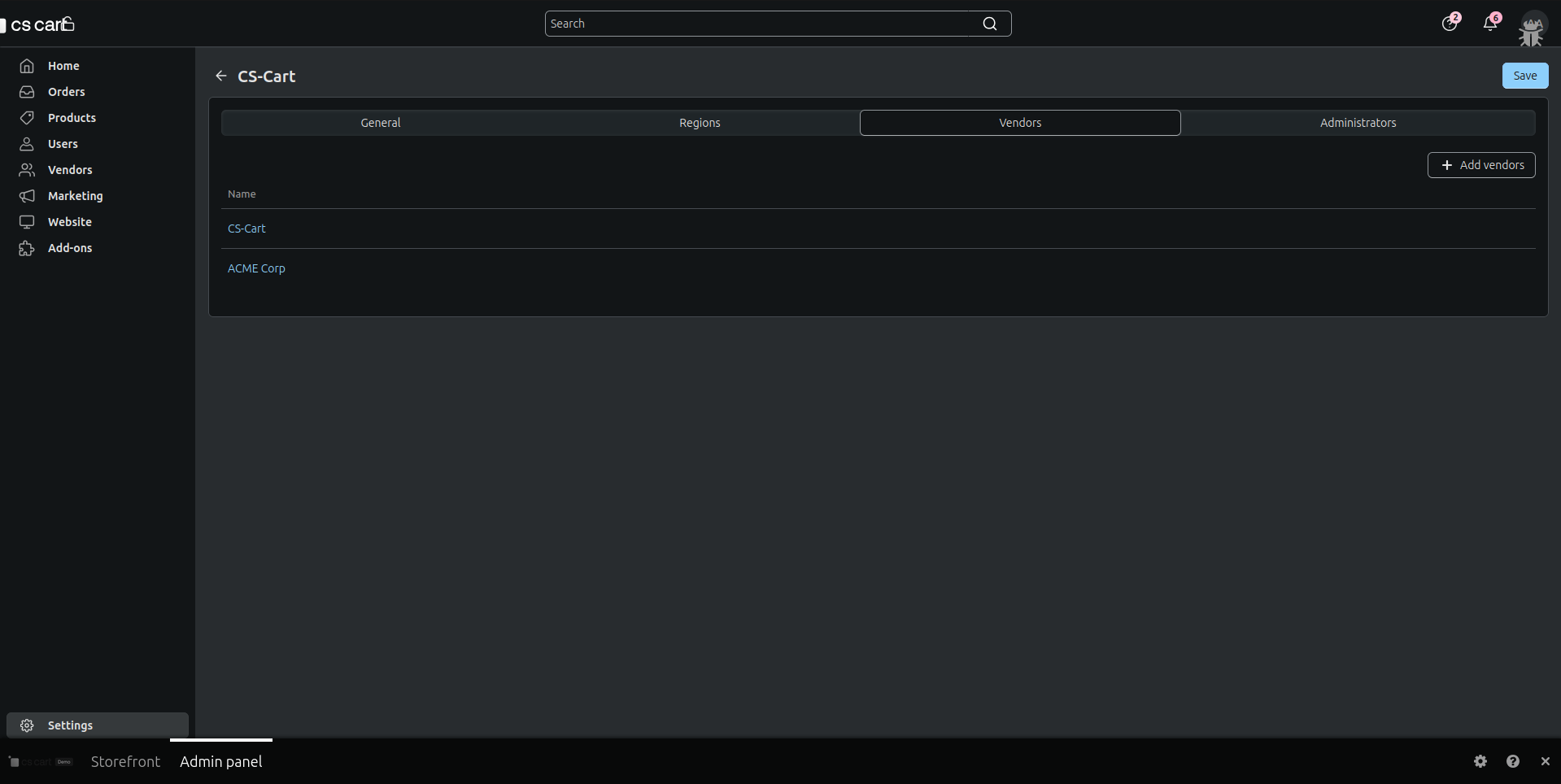Open the badge-2 tasks icon in the top bar
Viewport: 1561px width, 784px height.
1450,23
